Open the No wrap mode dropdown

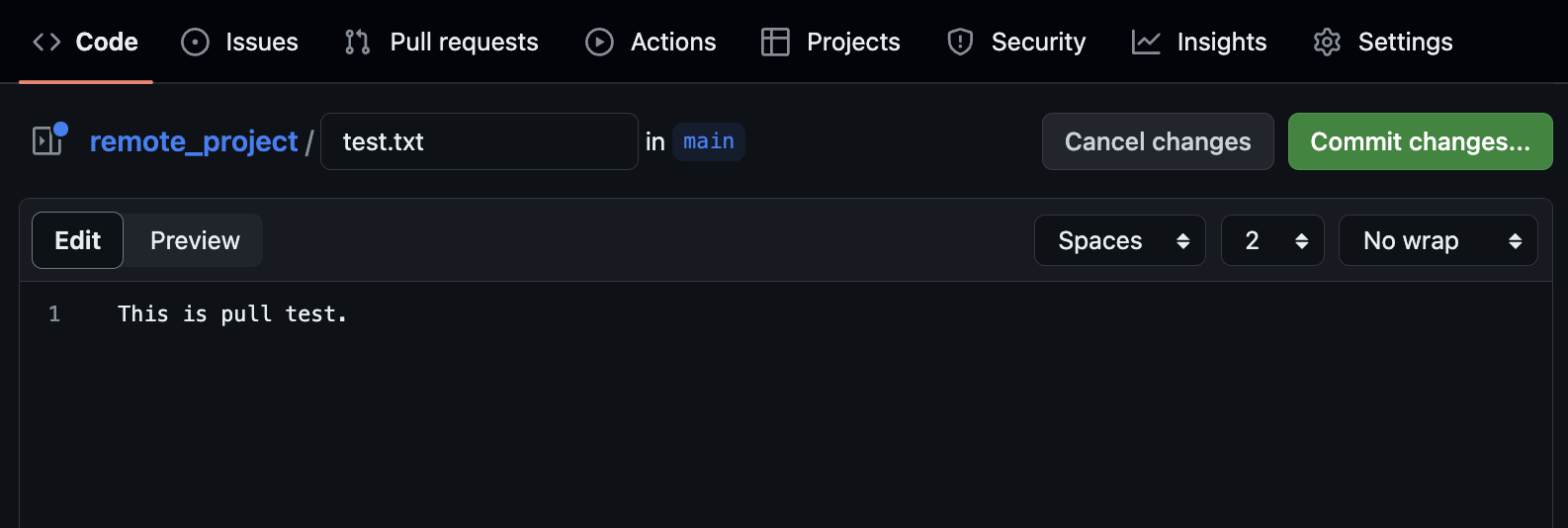click(x=1437, y=240)
